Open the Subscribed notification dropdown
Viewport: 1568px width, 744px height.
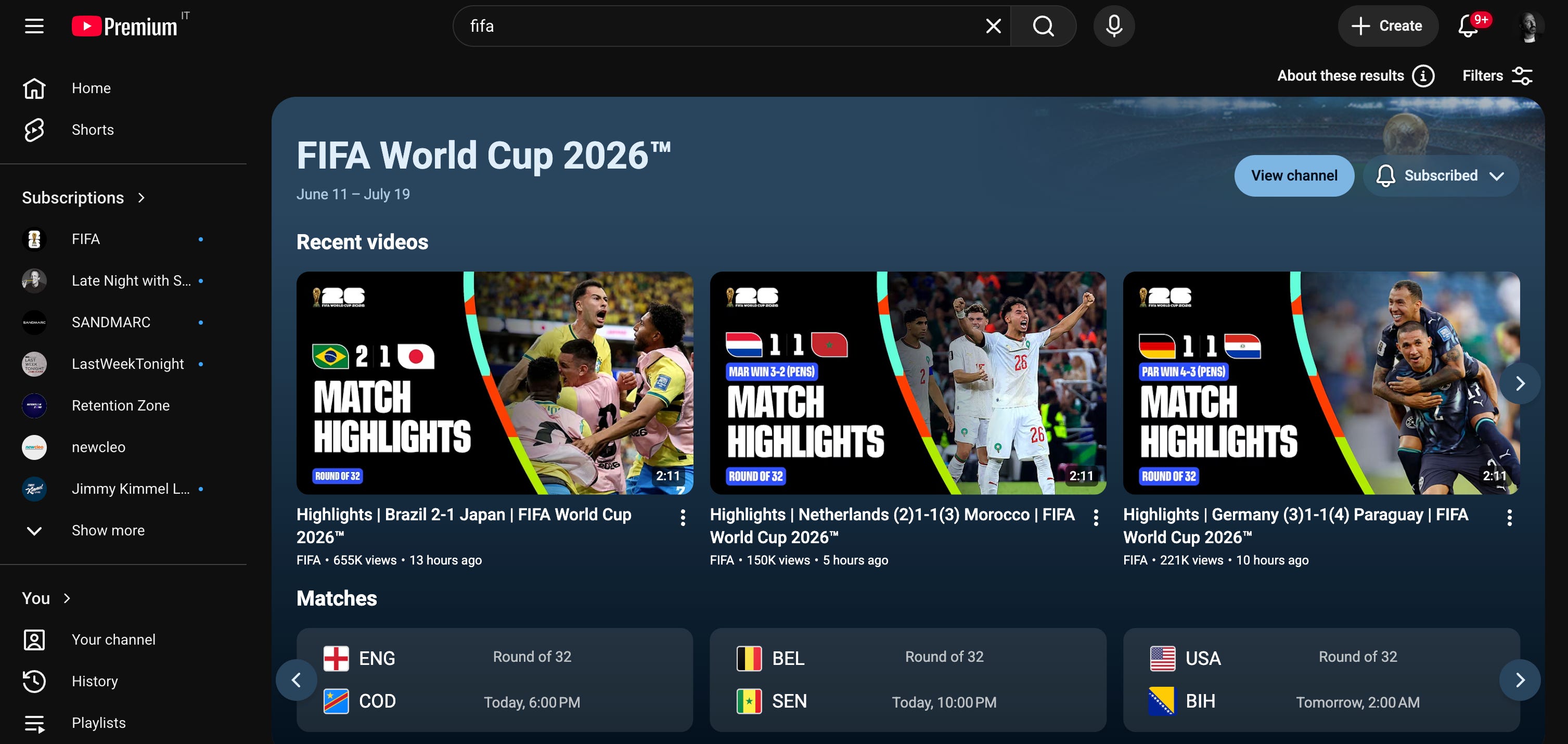click(x=1441, y=176)
